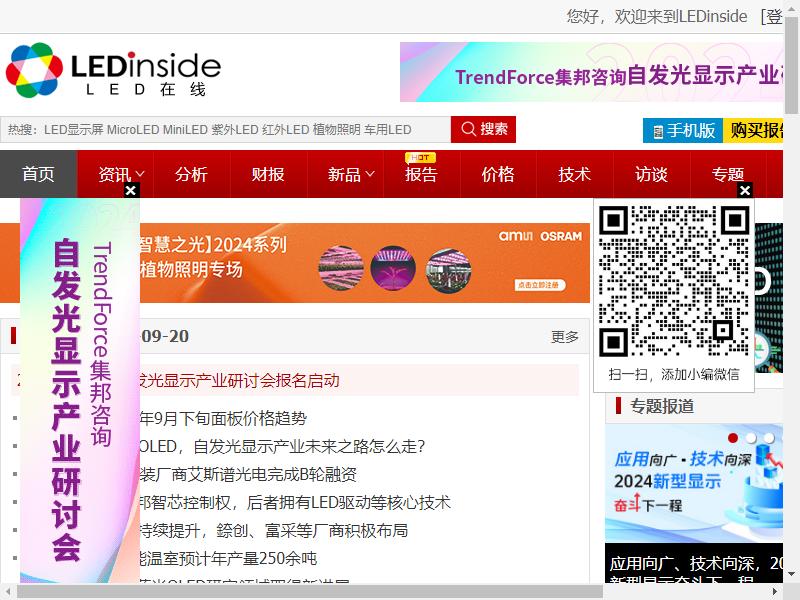Click the 专题报道 section heading
The image size is (800, 600).
click(x=662, y=406)
